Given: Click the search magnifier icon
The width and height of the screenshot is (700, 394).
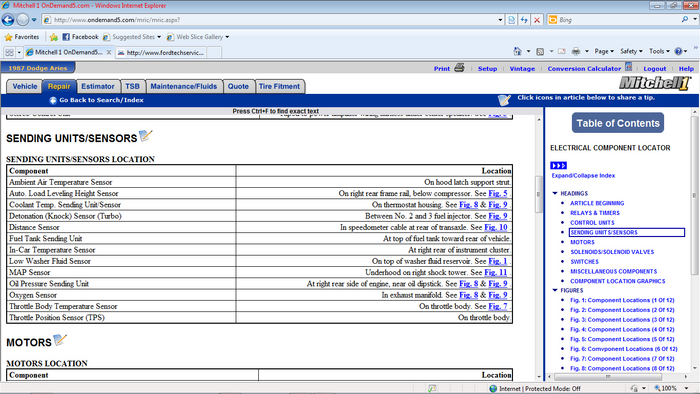Looking at the screenshot, I should coord(685,20).
